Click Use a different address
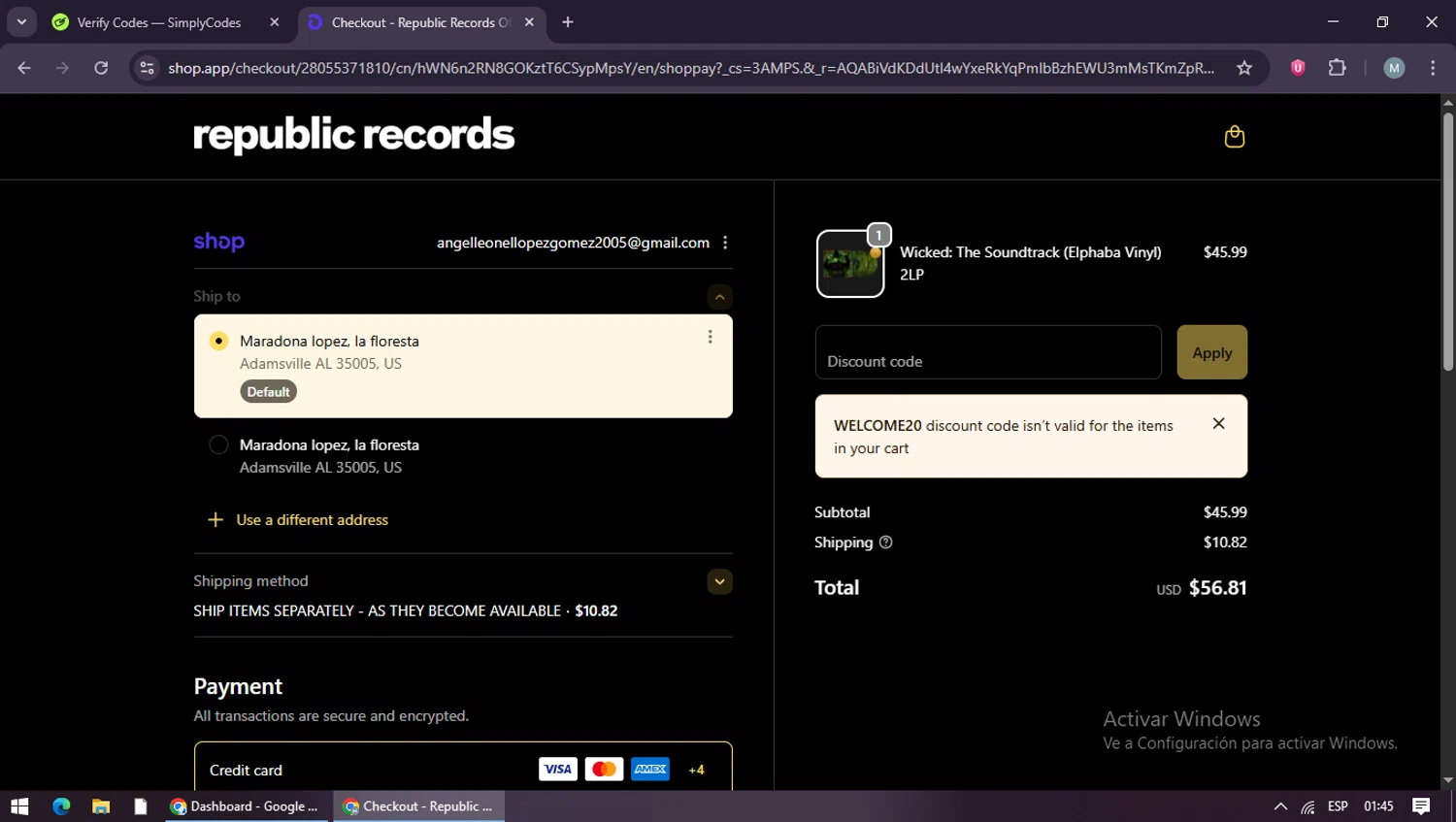This screenshot has width=1456, height=822. [312, 520]
